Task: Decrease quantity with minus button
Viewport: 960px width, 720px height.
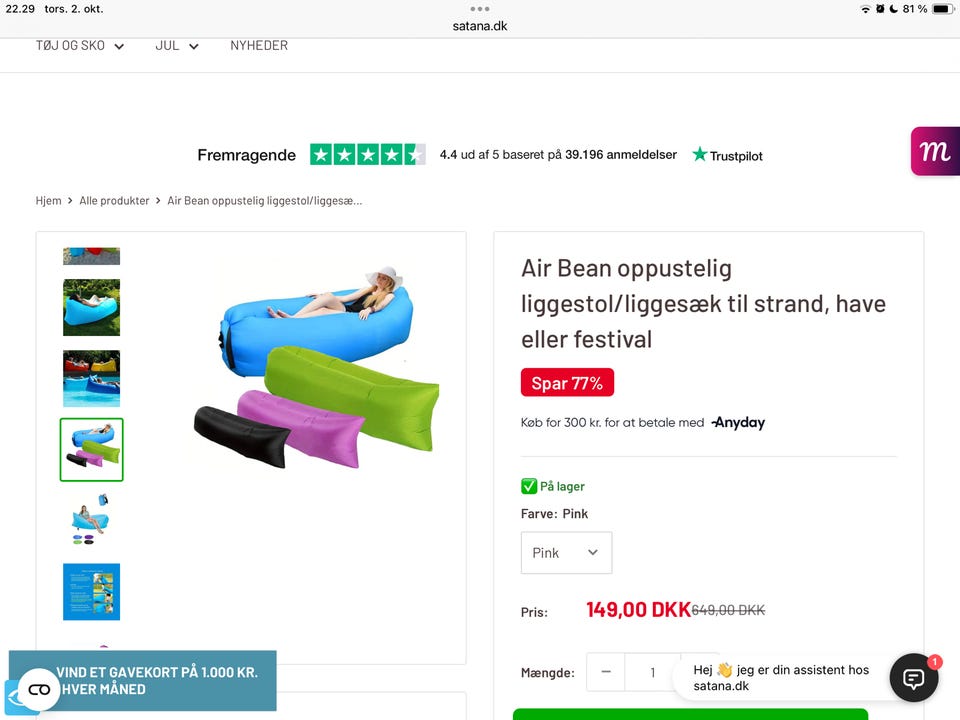Action: 606,672
